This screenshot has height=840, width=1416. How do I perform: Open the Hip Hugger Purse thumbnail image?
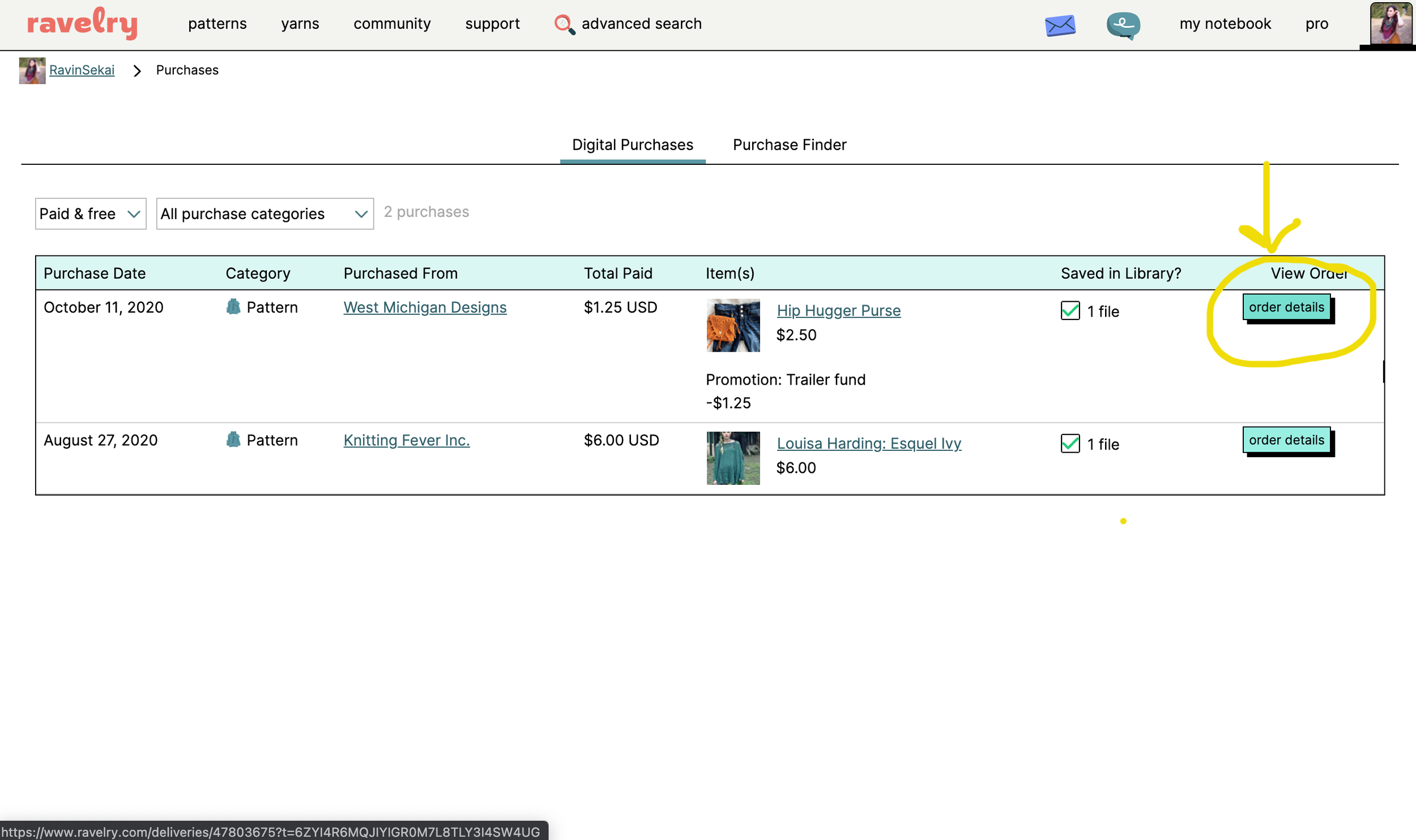[x=733, y=326]
